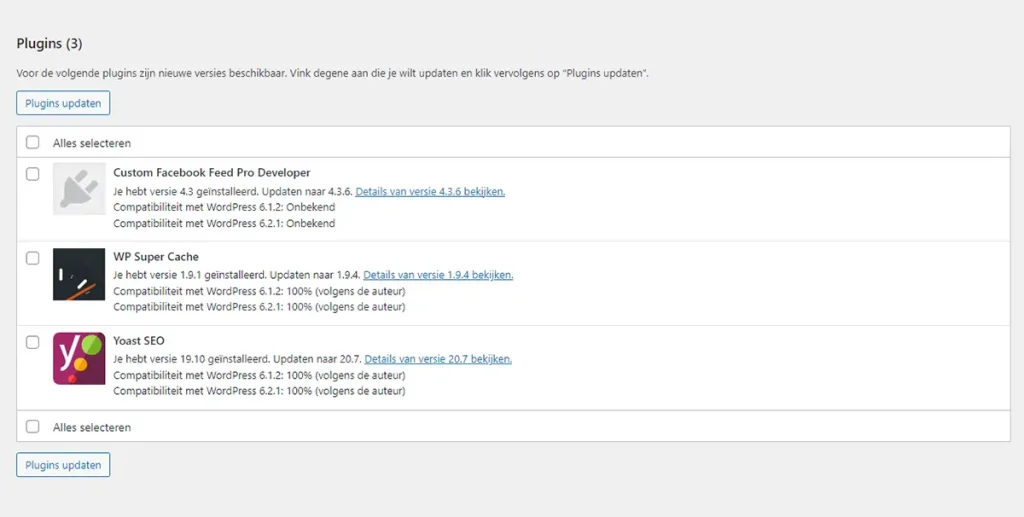The width and height of the screenshot is (1024, 517).
Task: Click the WP Super Cache plugin icon
Action: coord(79,274)
